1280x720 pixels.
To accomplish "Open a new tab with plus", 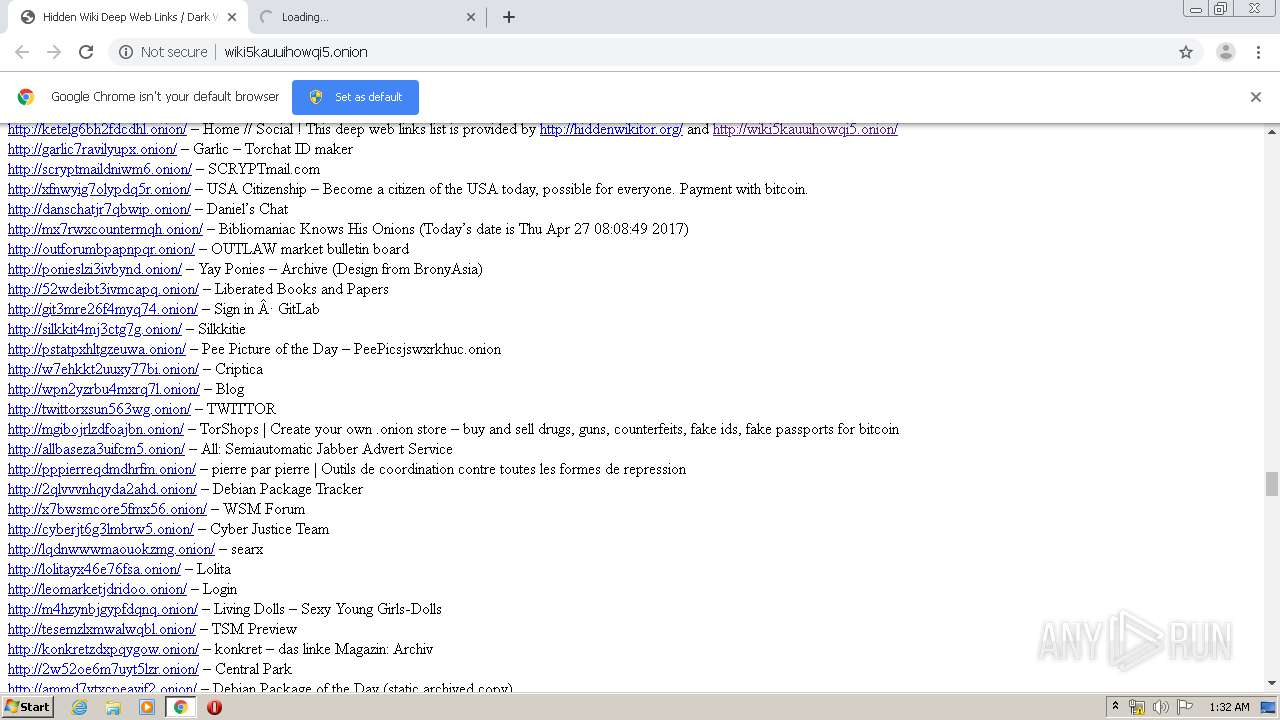I will click(508, 17).
